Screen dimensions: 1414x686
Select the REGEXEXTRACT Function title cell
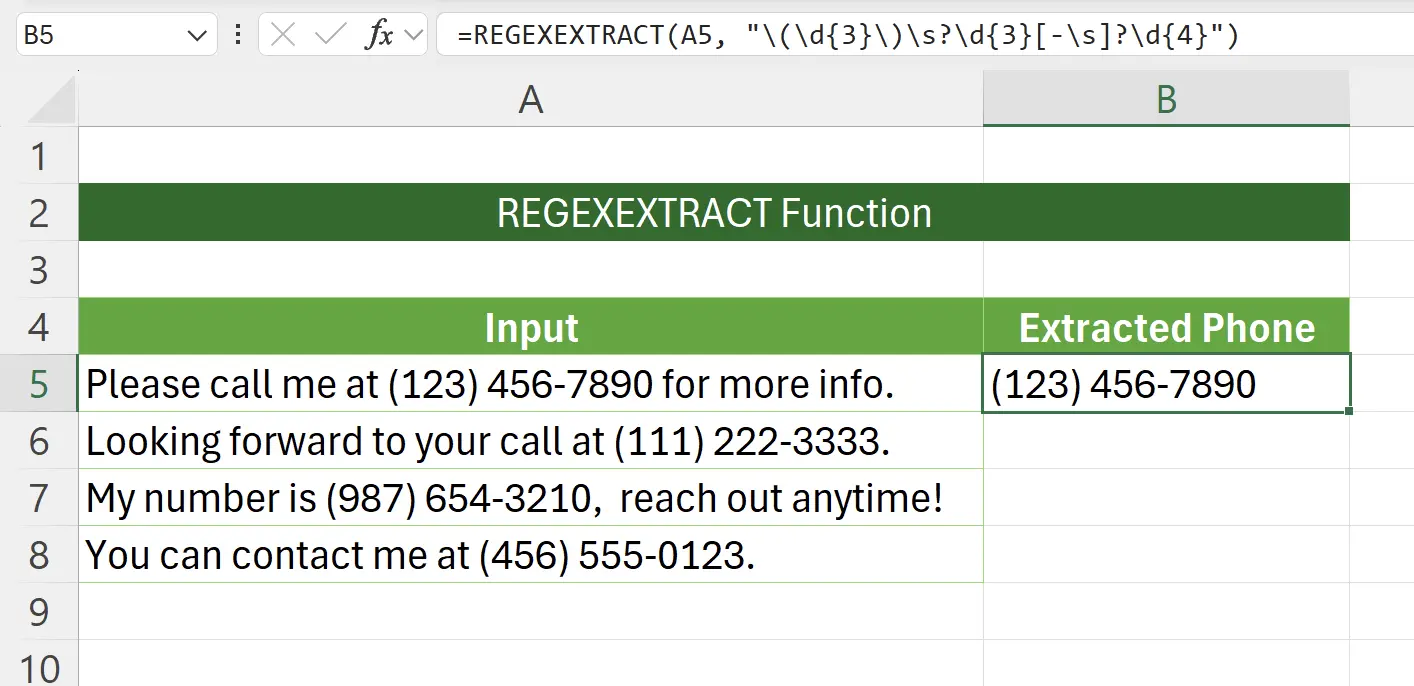tap(714, 212)
